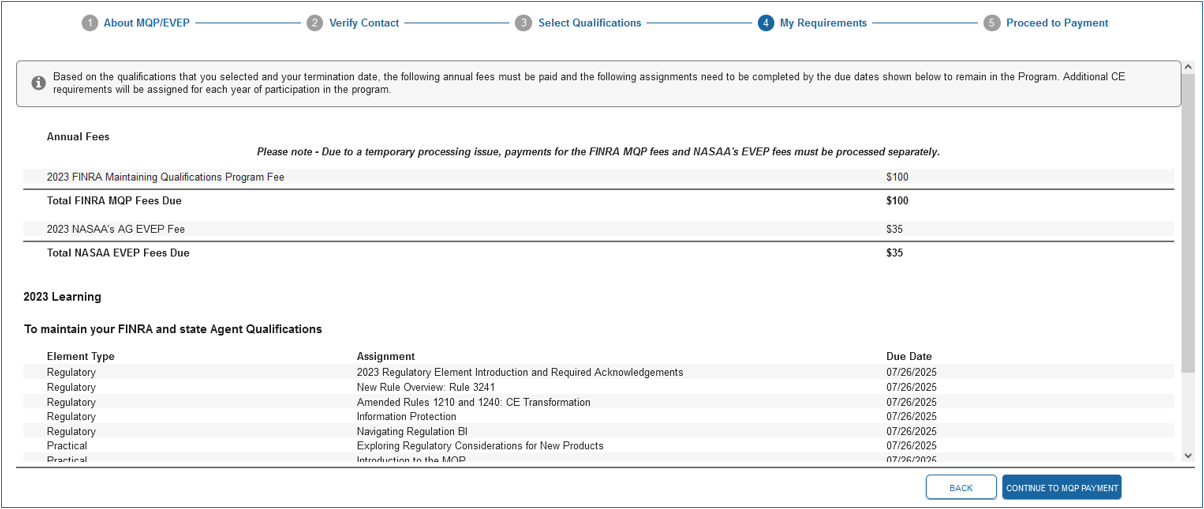Click the New Rule Overview: Rule 3241 row

[x=426, y=387]
